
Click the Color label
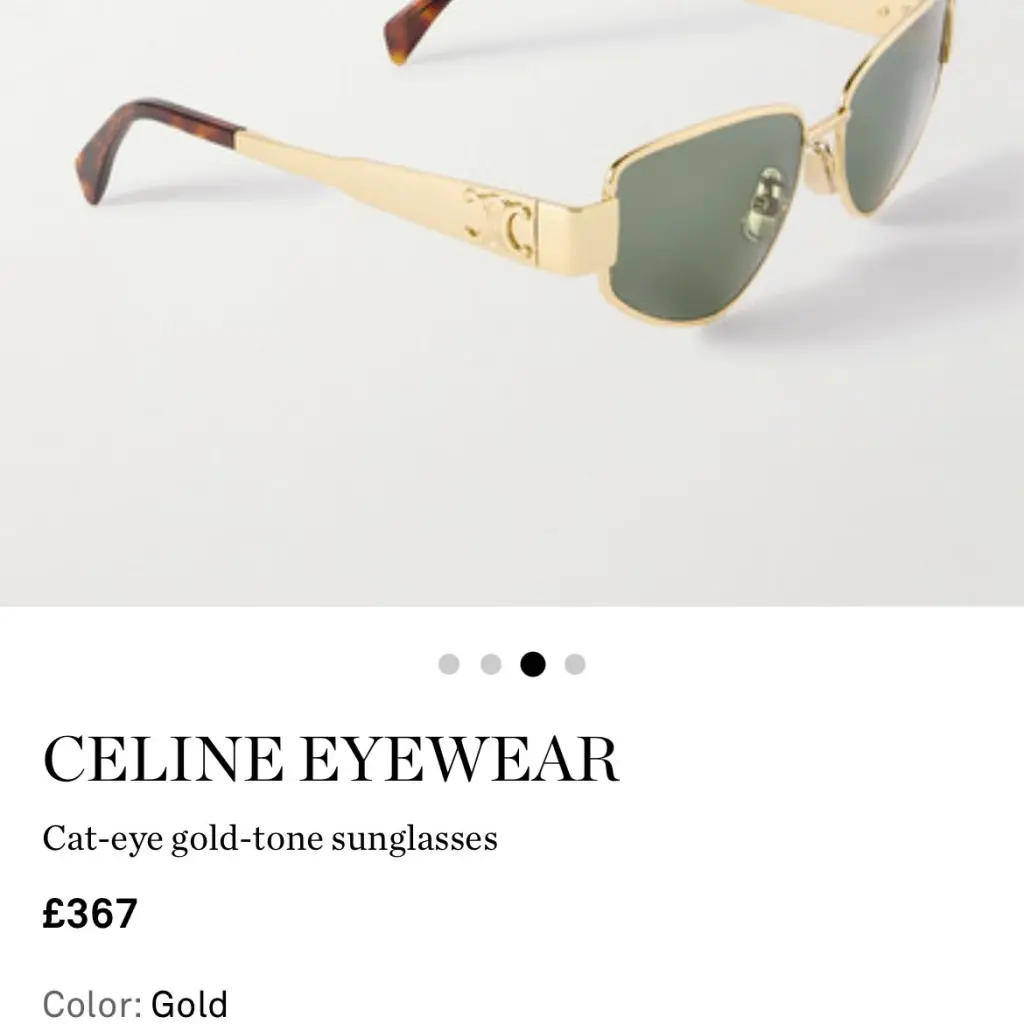click(x=92, y=1004)
